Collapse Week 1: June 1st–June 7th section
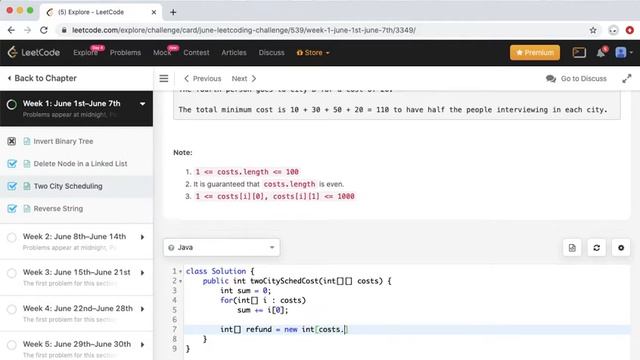Image resolution: width=640 pixels, height=360 pixels. [x=142, y=104]
